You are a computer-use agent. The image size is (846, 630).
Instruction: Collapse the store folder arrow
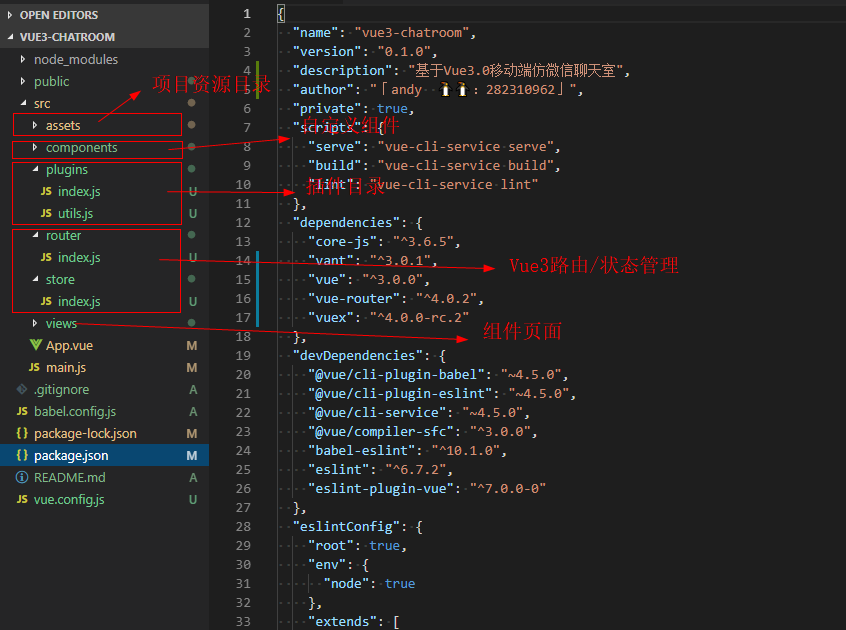pos(35,279)
